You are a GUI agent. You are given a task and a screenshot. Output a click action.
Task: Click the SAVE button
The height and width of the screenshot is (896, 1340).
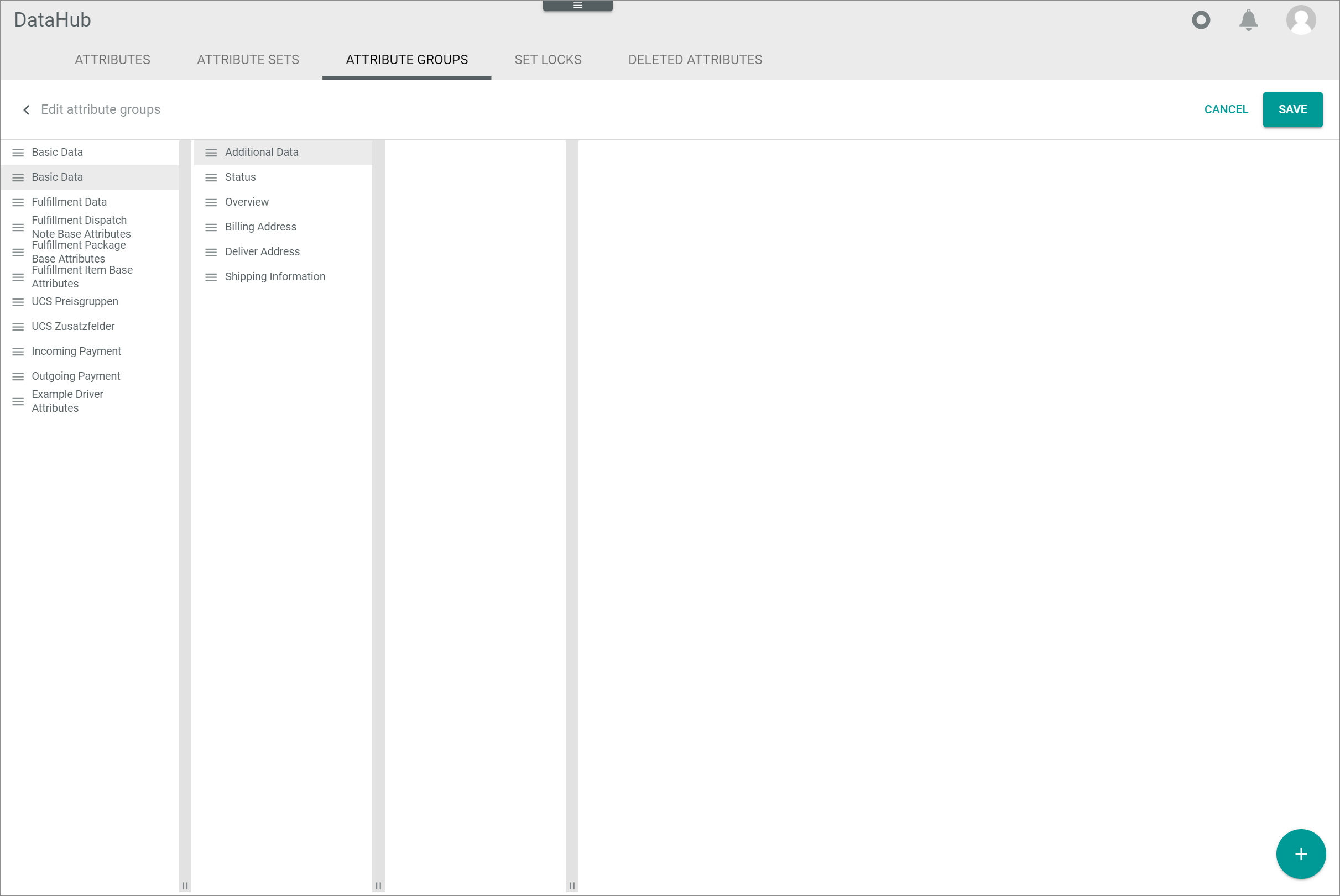1292,109
